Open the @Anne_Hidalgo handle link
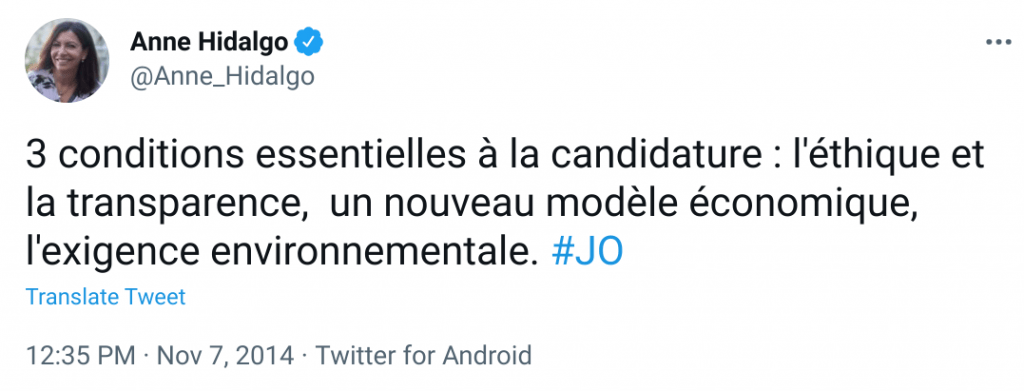This screenshot has height=391, width=1024. tap(222, 76)
